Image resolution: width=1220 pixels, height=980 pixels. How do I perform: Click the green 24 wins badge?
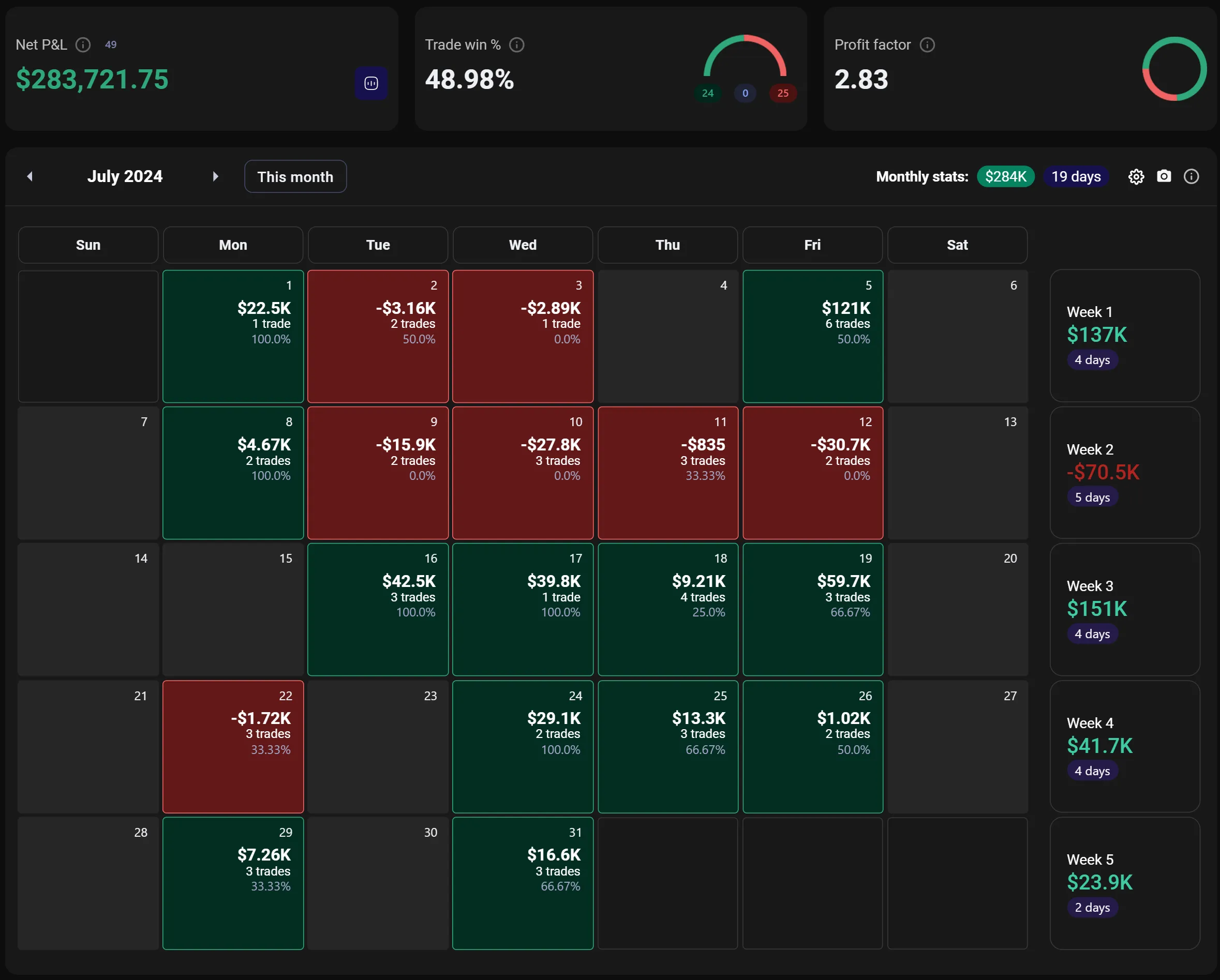[707, 93]
